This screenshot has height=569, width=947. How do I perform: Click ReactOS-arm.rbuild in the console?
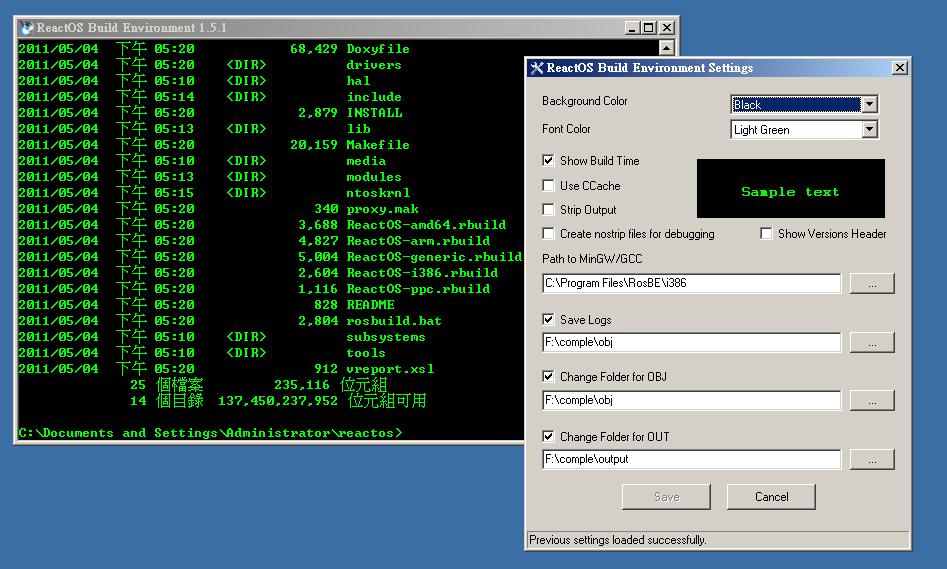419,240
